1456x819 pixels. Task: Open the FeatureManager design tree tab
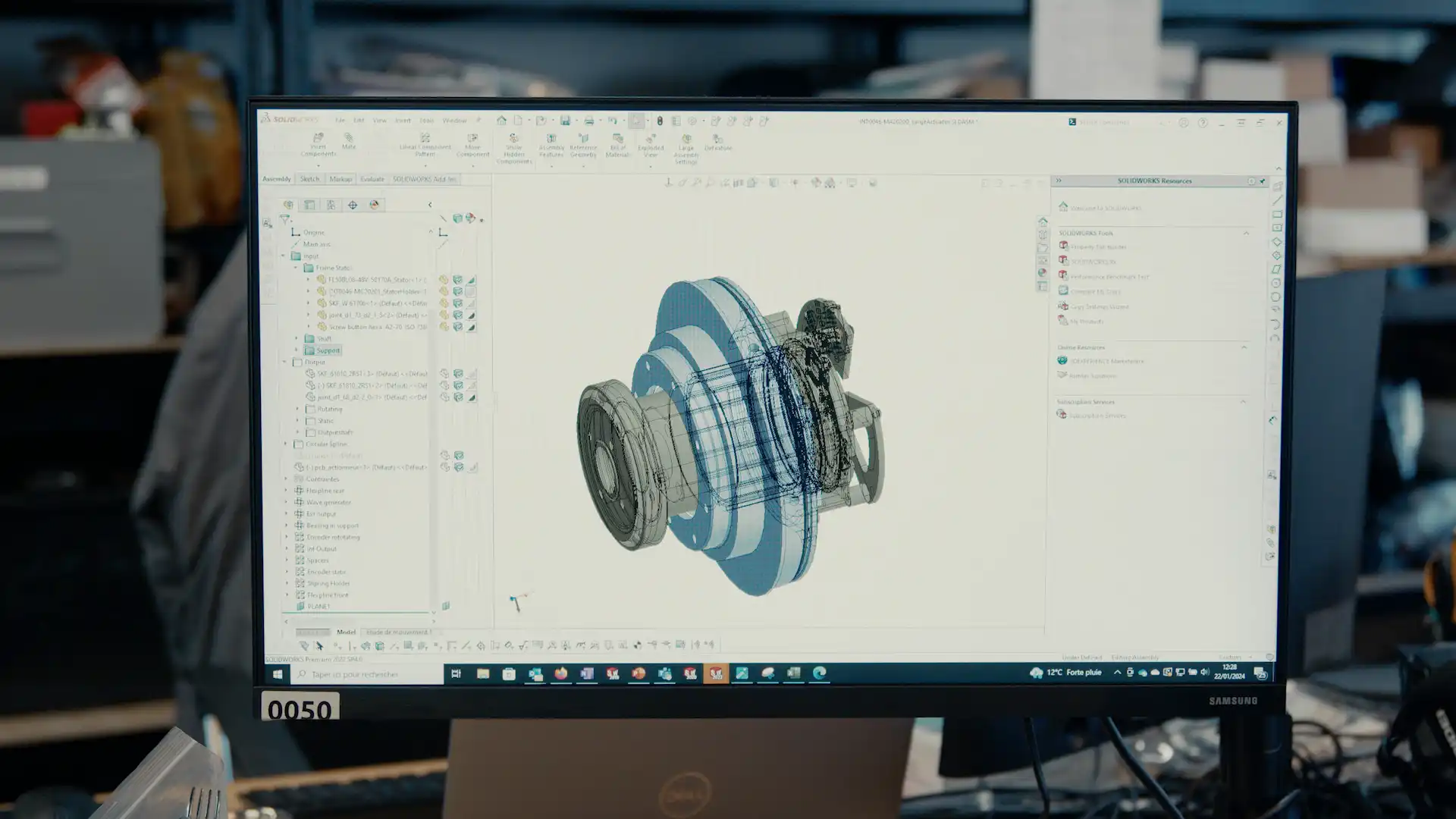pyautogui.click(x=288, y=205)
